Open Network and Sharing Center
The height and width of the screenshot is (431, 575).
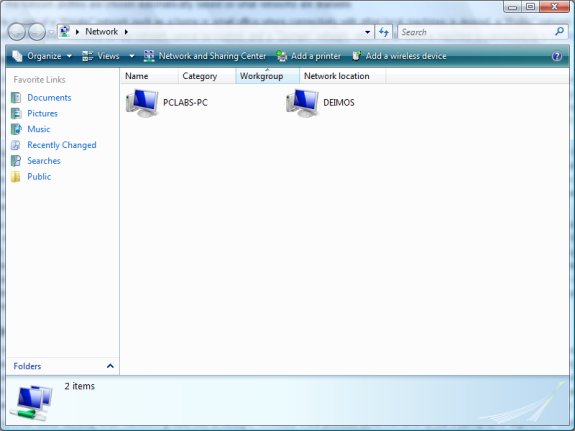pyautogui.click(x=205, y=56)
